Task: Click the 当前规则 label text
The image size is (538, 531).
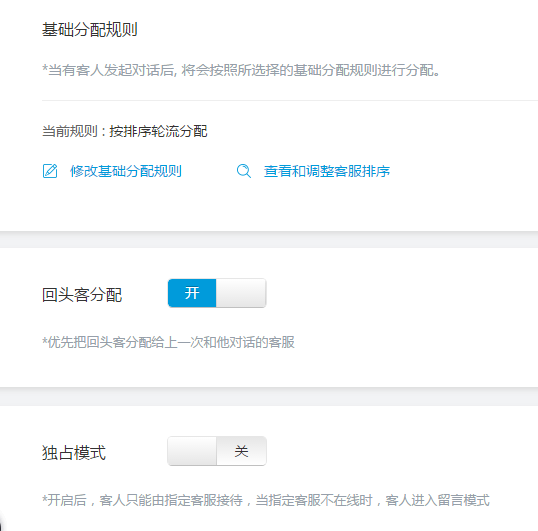Action: 70,131
